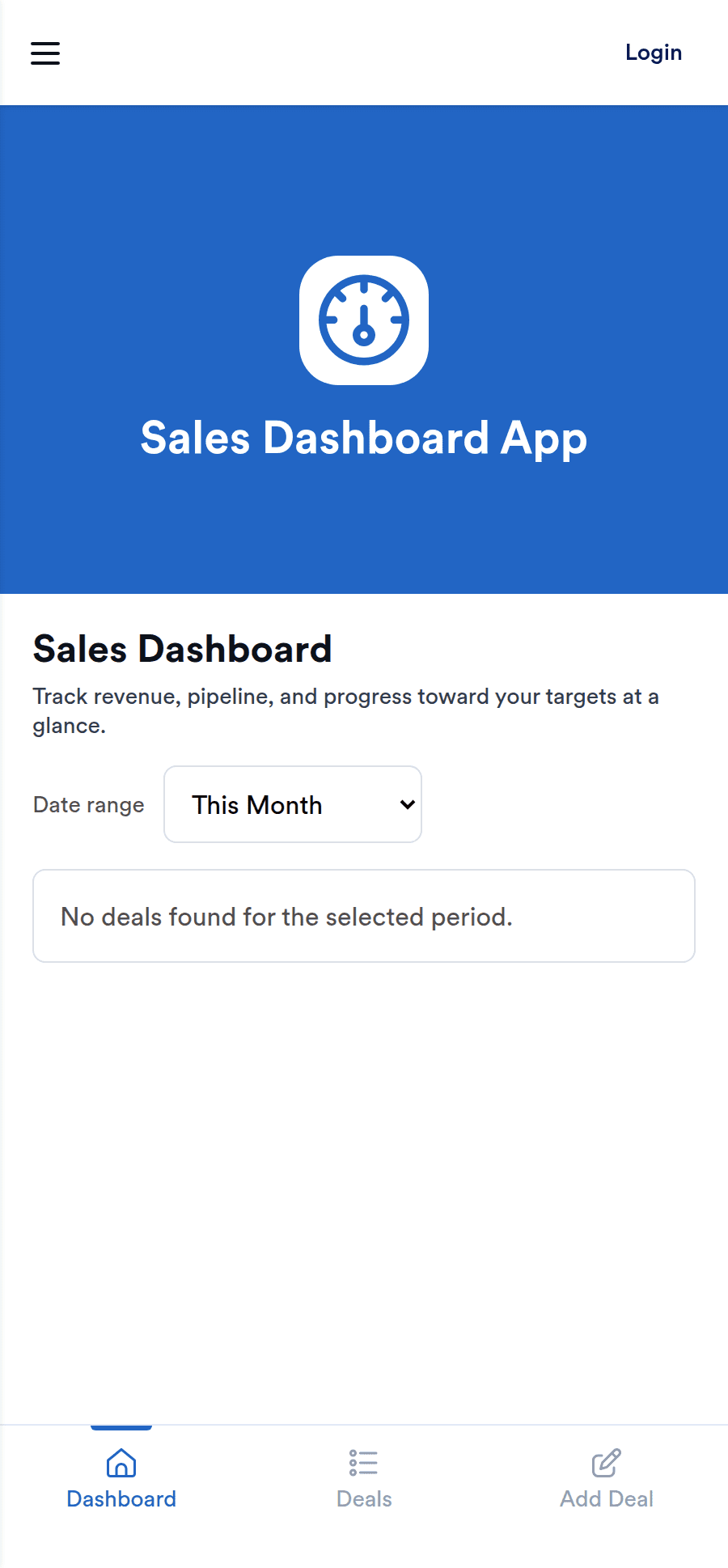The width and height of the screenshot is (728, 1568).
Task: Click the chevron arrow on date dropdown
Action: [407, 804]
